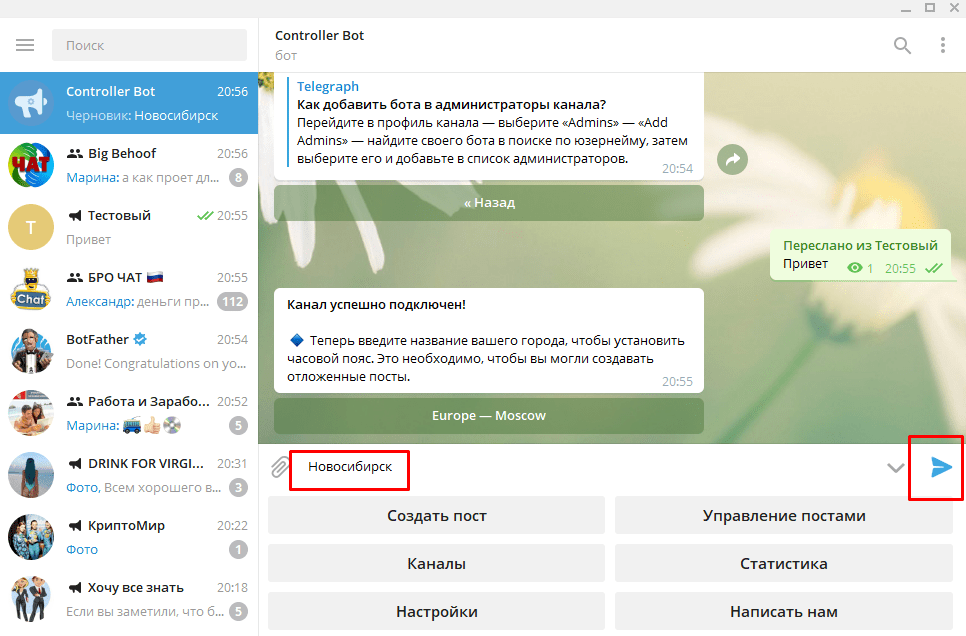Open the БРО ЧАТ group chat
966x636 pixels.
[x=129, y=289]
